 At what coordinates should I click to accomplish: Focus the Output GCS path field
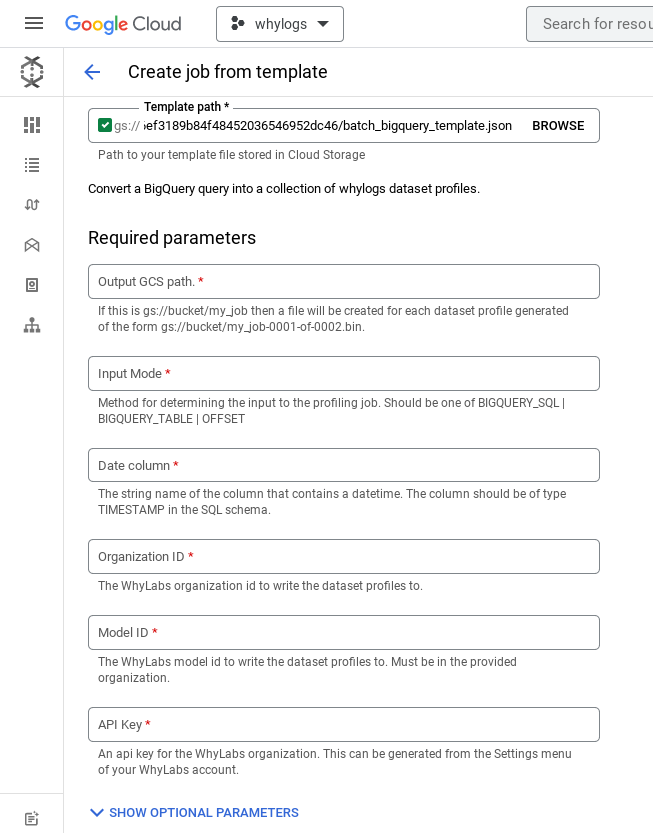click(x=344, y=281)
